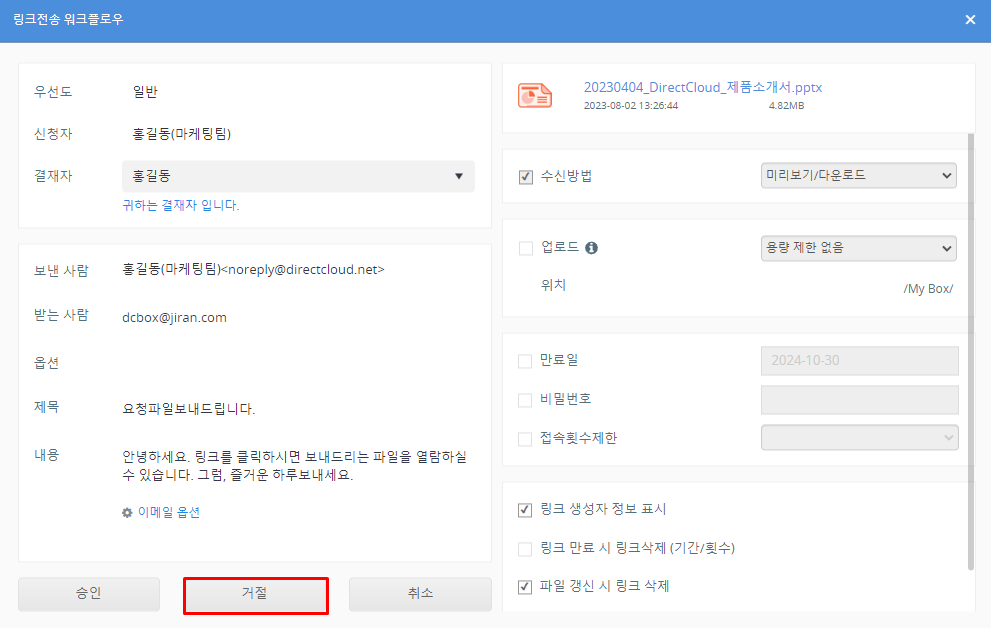Screen dimensions: 991x628
Task: Click the right panel vertical scrollbar
Action: 971,351
